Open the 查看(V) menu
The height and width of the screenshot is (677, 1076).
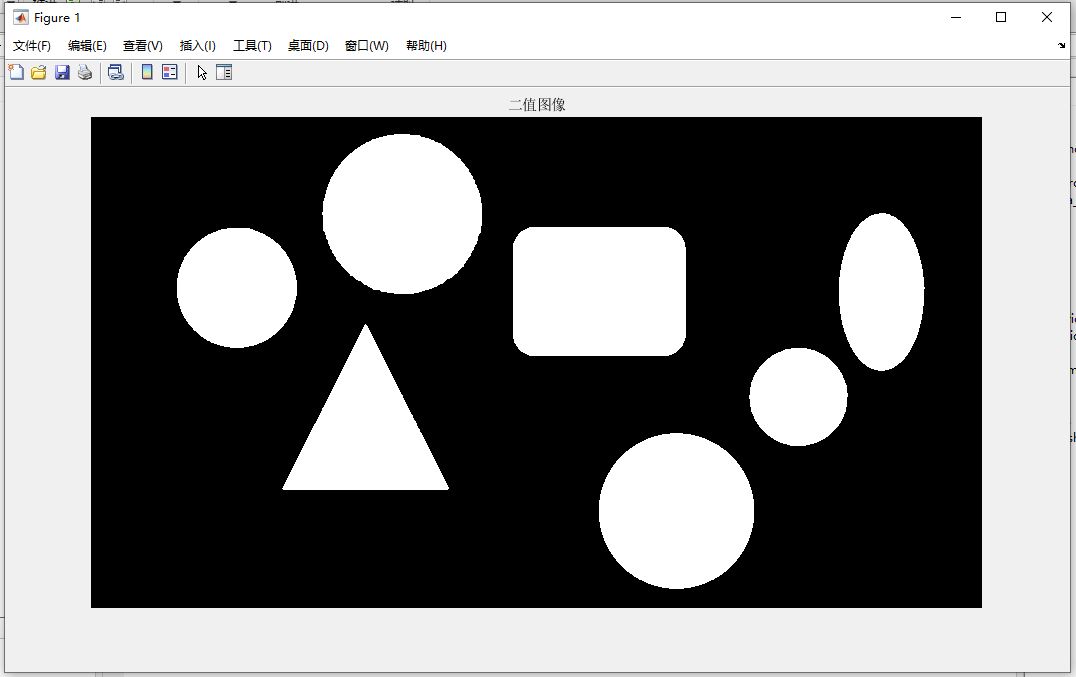pos(143,45)
